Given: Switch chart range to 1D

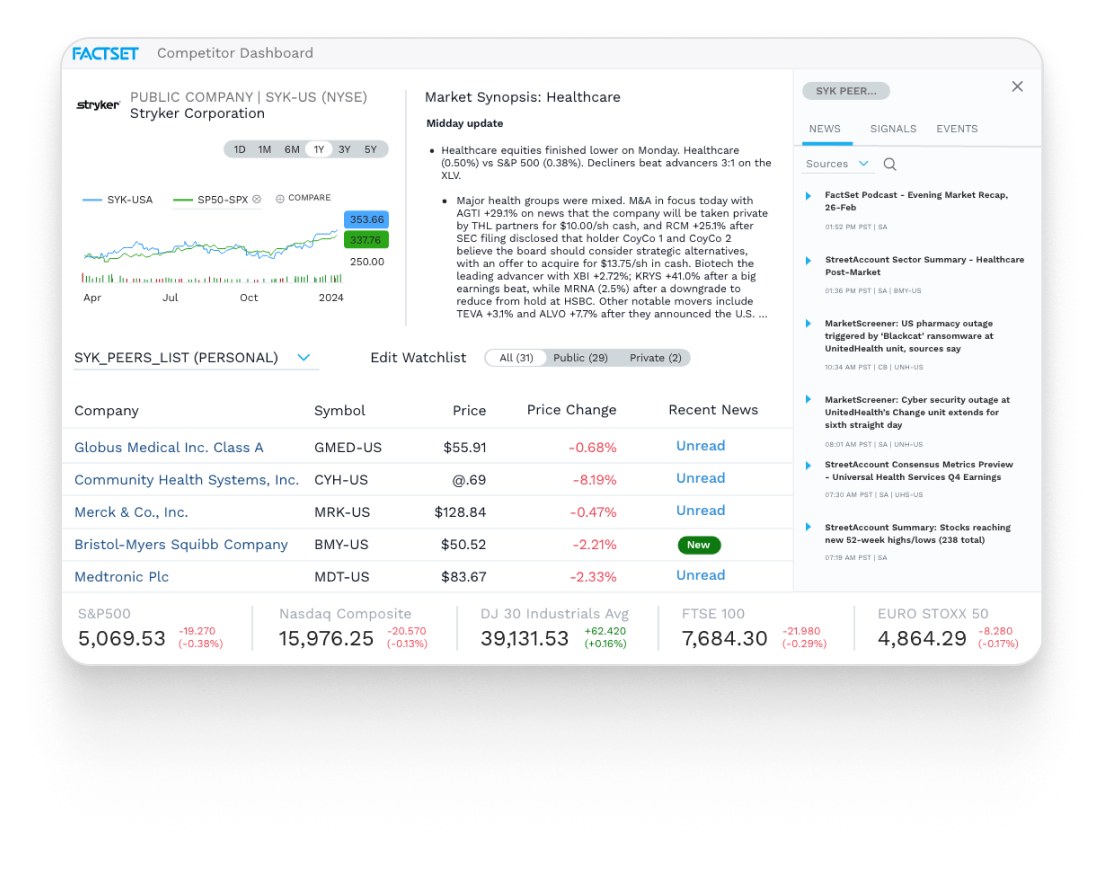Looking at the screenshot, I should point(240,150).
